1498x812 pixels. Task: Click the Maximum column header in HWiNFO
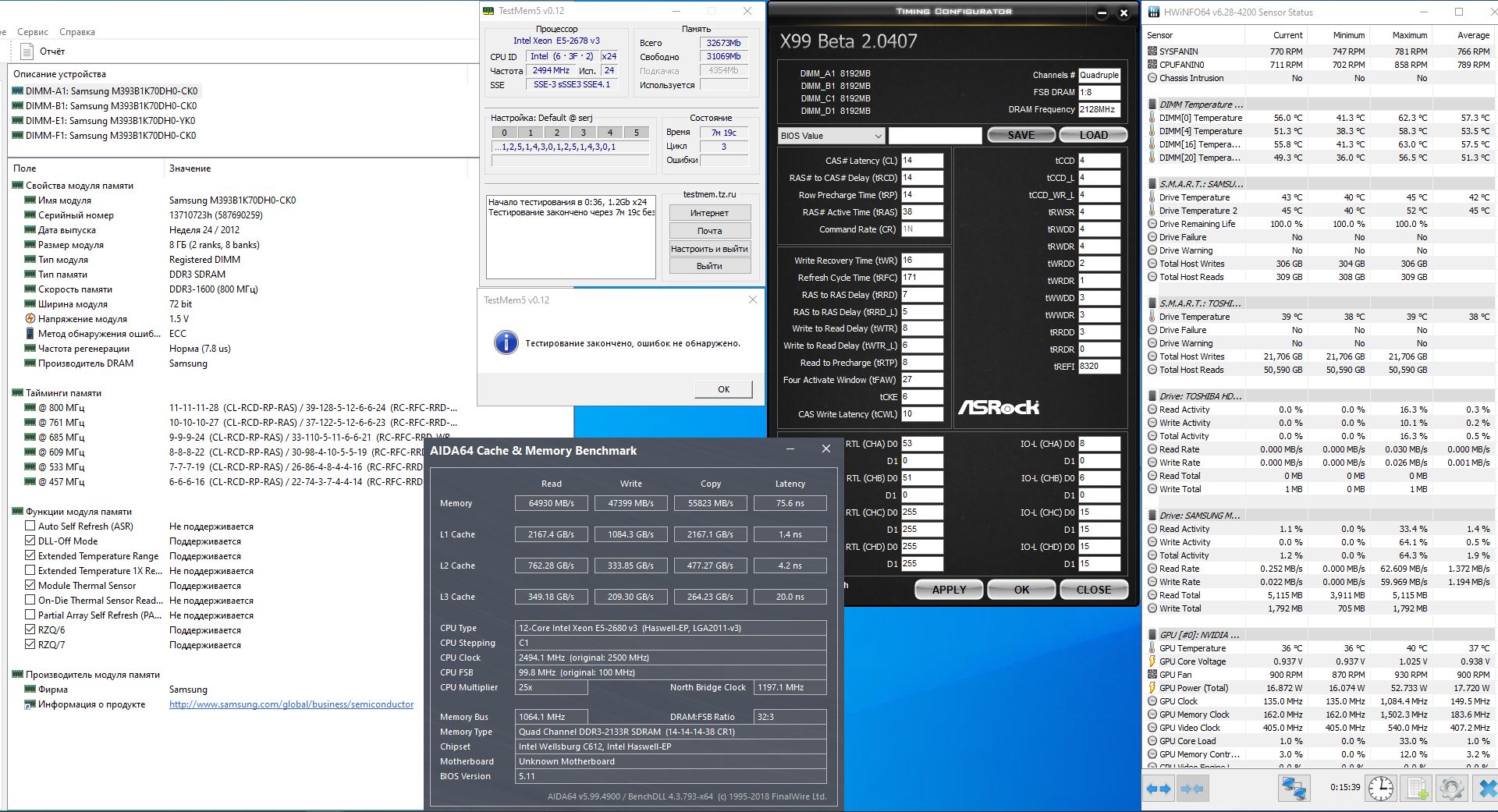(x=1401, y=35)
